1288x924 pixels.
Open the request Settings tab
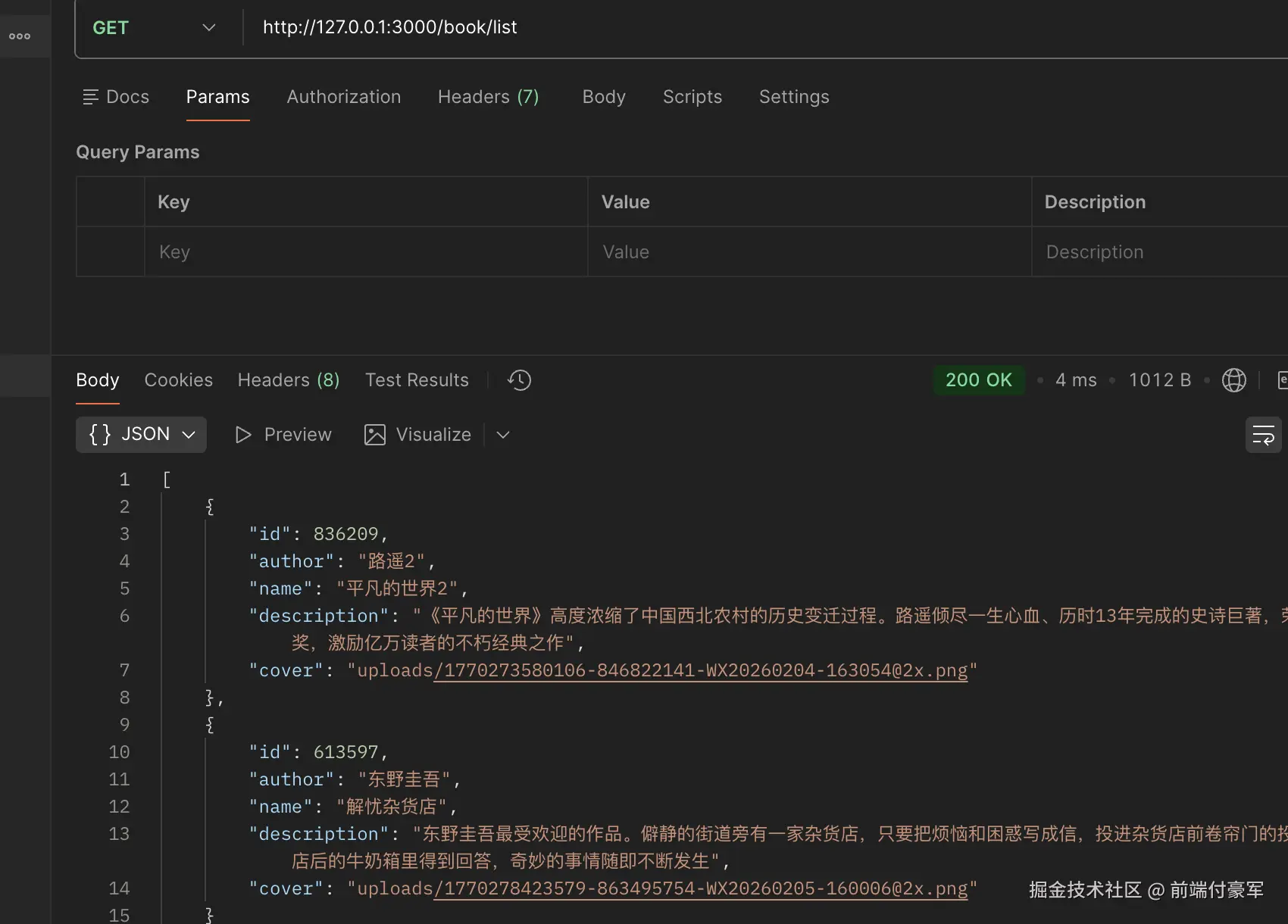point(794,97)
